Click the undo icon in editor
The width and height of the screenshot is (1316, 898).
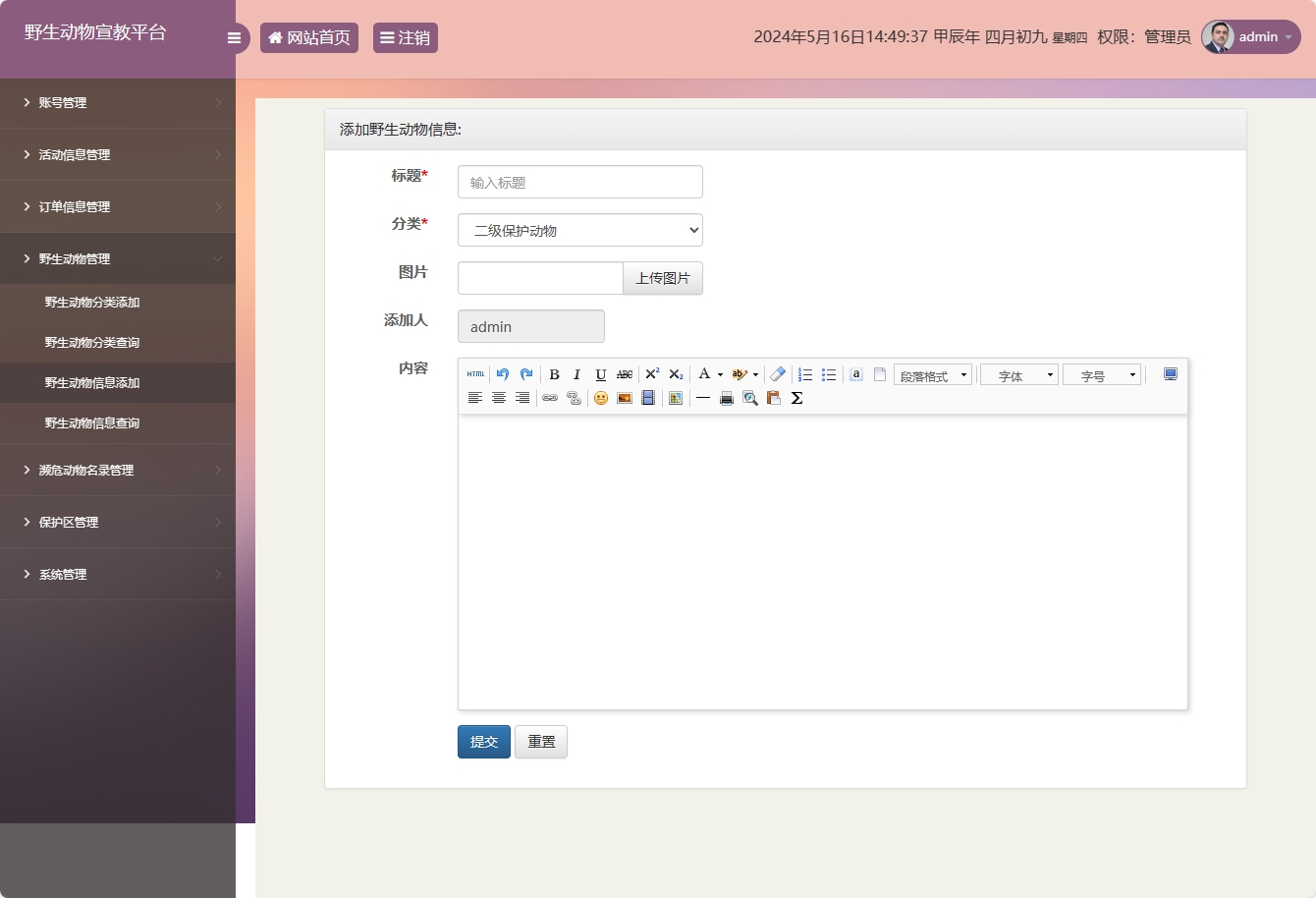[503, 374]
